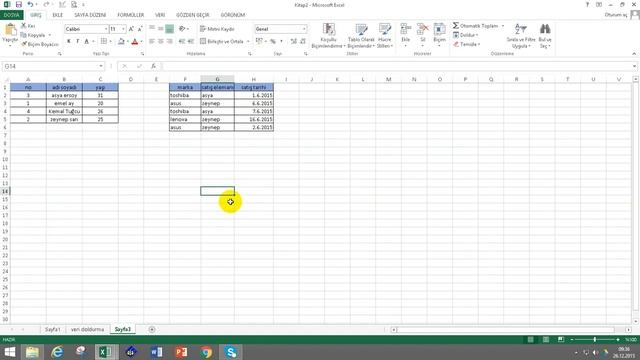Open the fill color dropdown arrow
Image resolution: width=640 pixels, height=360 pixels.
(x=127, y=42)
